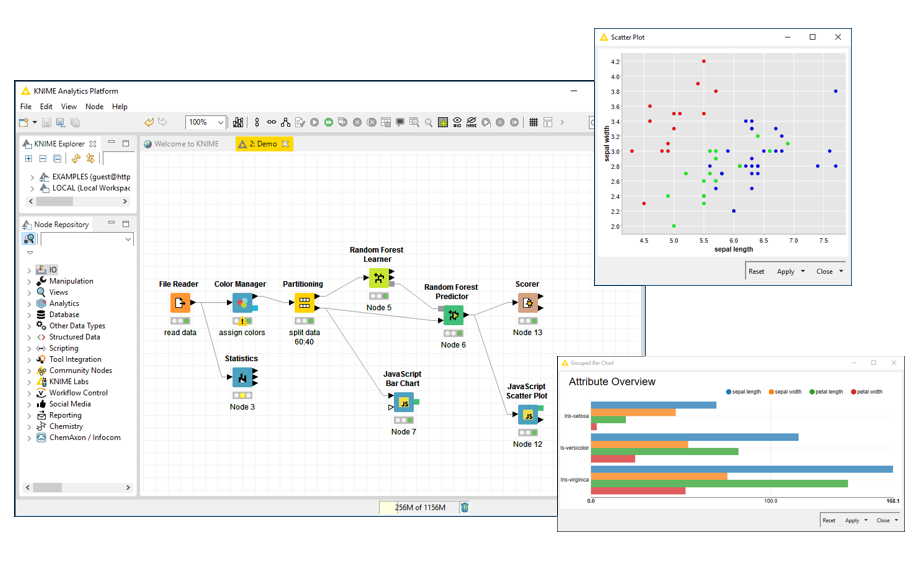Image resolution: width=920 pixels, height=567 pixels.
Task: Open the File menu
Action: tap(26, 106)
